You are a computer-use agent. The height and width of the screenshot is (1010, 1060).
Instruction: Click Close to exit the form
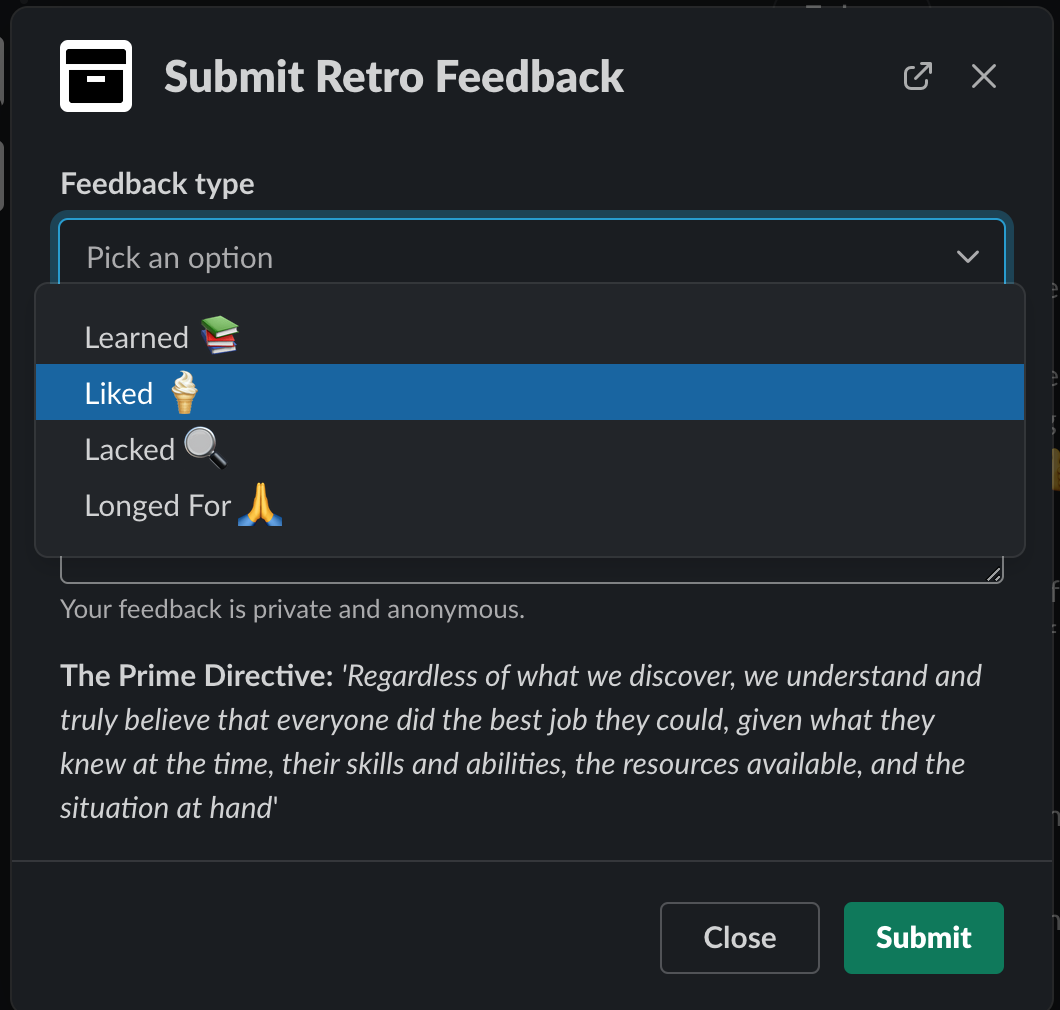tap(739, 937)
